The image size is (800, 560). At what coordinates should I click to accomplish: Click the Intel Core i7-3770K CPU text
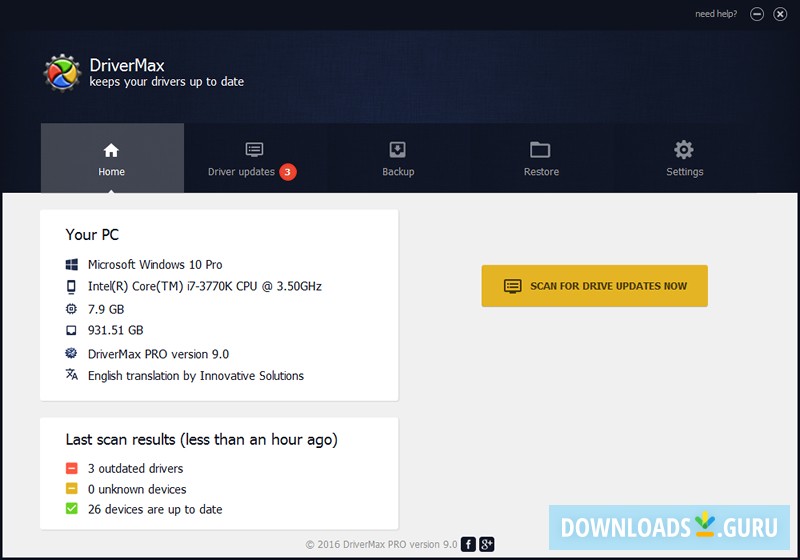point(205,287)
